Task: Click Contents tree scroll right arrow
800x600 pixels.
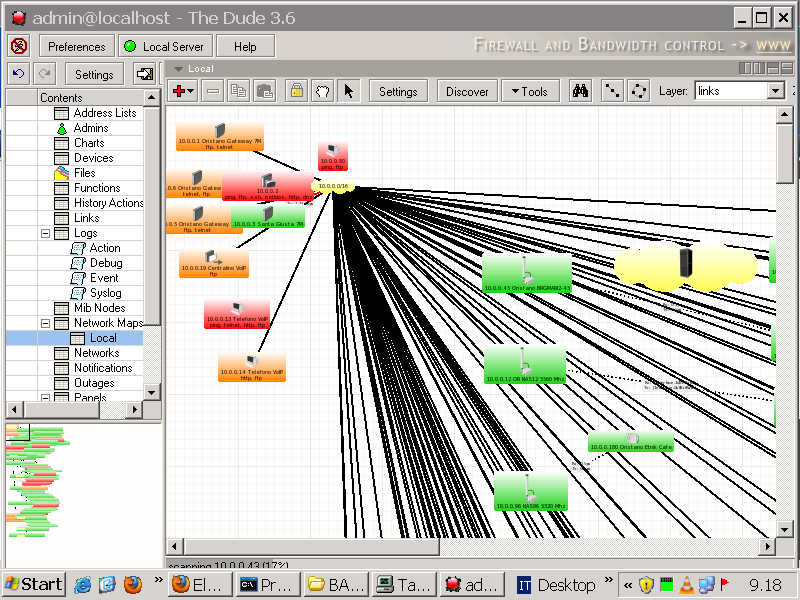Action: [134, 409]
